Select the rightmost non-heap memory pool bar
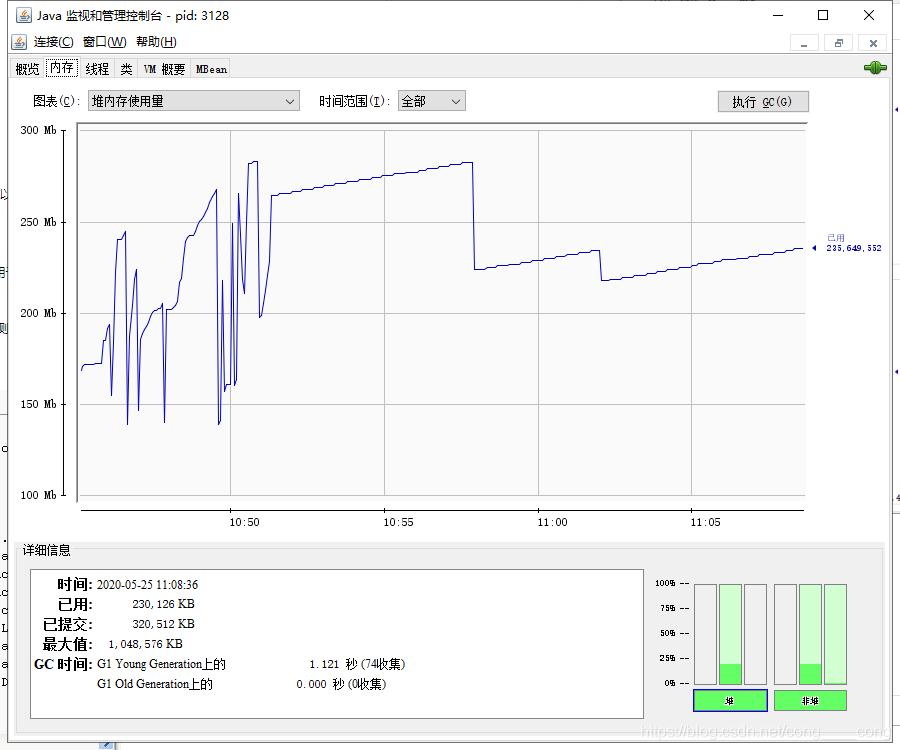 835,634
